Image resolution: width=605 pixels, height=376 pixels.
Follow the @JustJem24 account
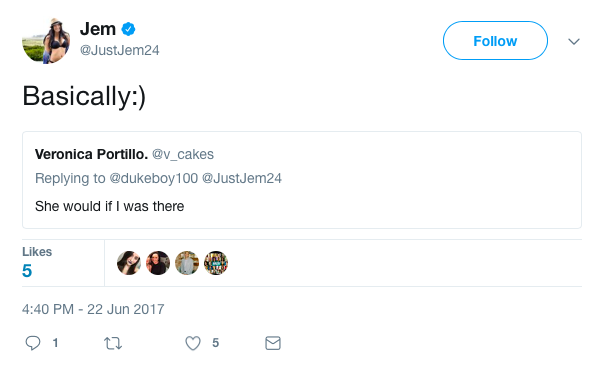495,41
